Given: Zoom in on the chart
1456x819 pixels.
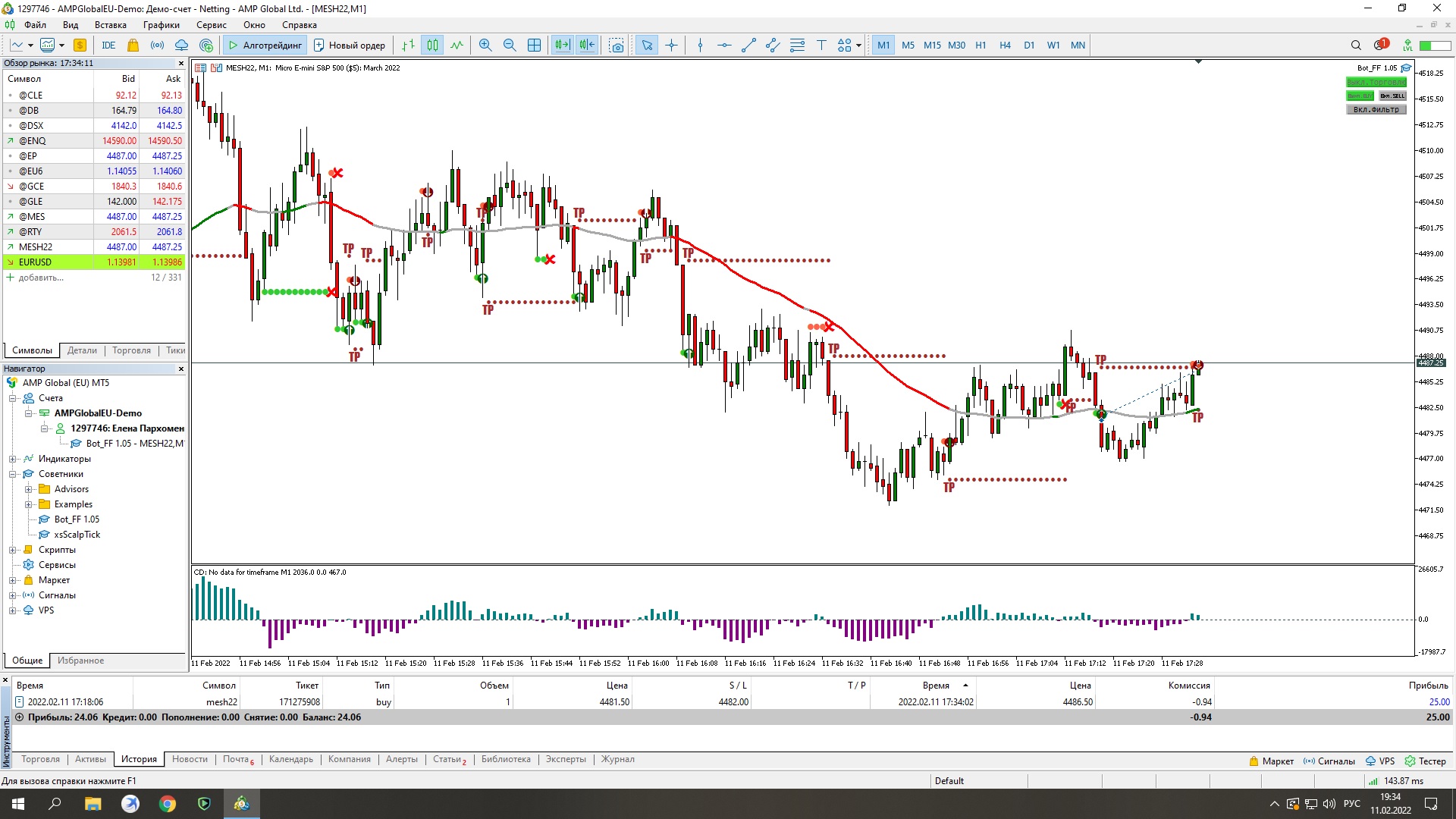Looking at the screenshot, I should pos(485,45).
